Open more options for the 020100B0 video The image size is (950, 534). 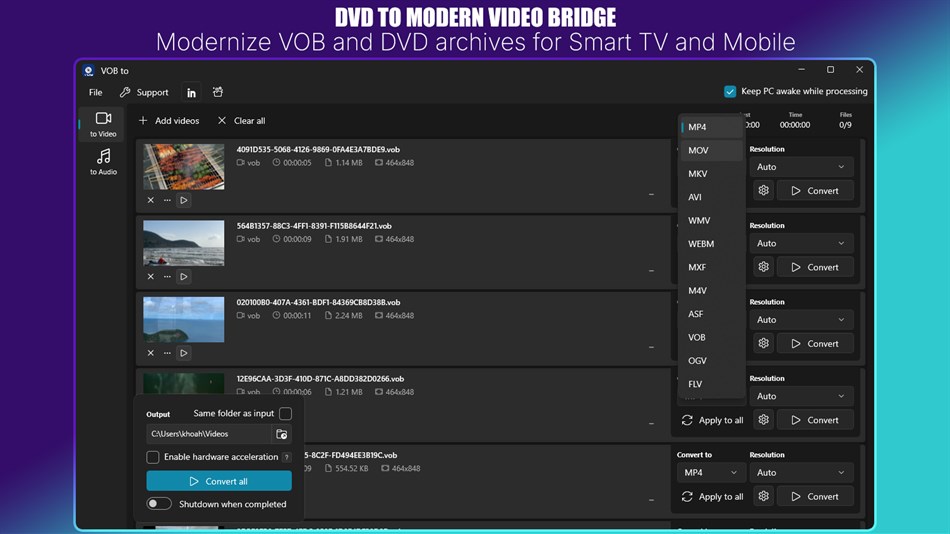[x=167, y=353]
